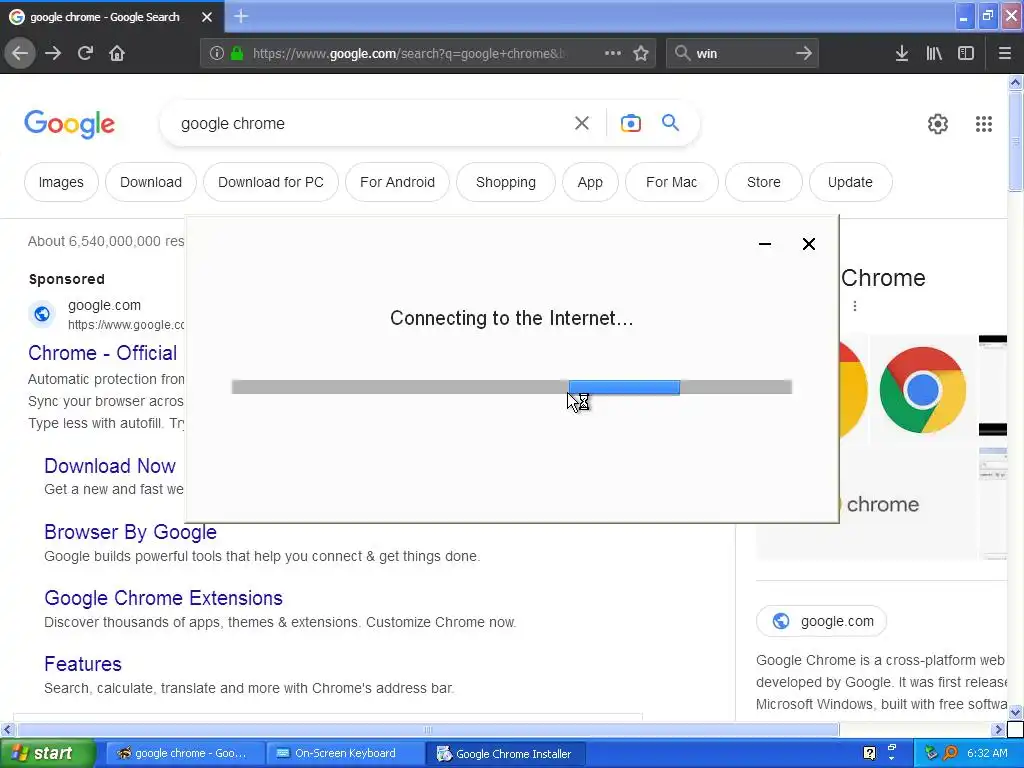
Task: Click the vertical scrollbar up arrow
Action: coord(1015,82)
